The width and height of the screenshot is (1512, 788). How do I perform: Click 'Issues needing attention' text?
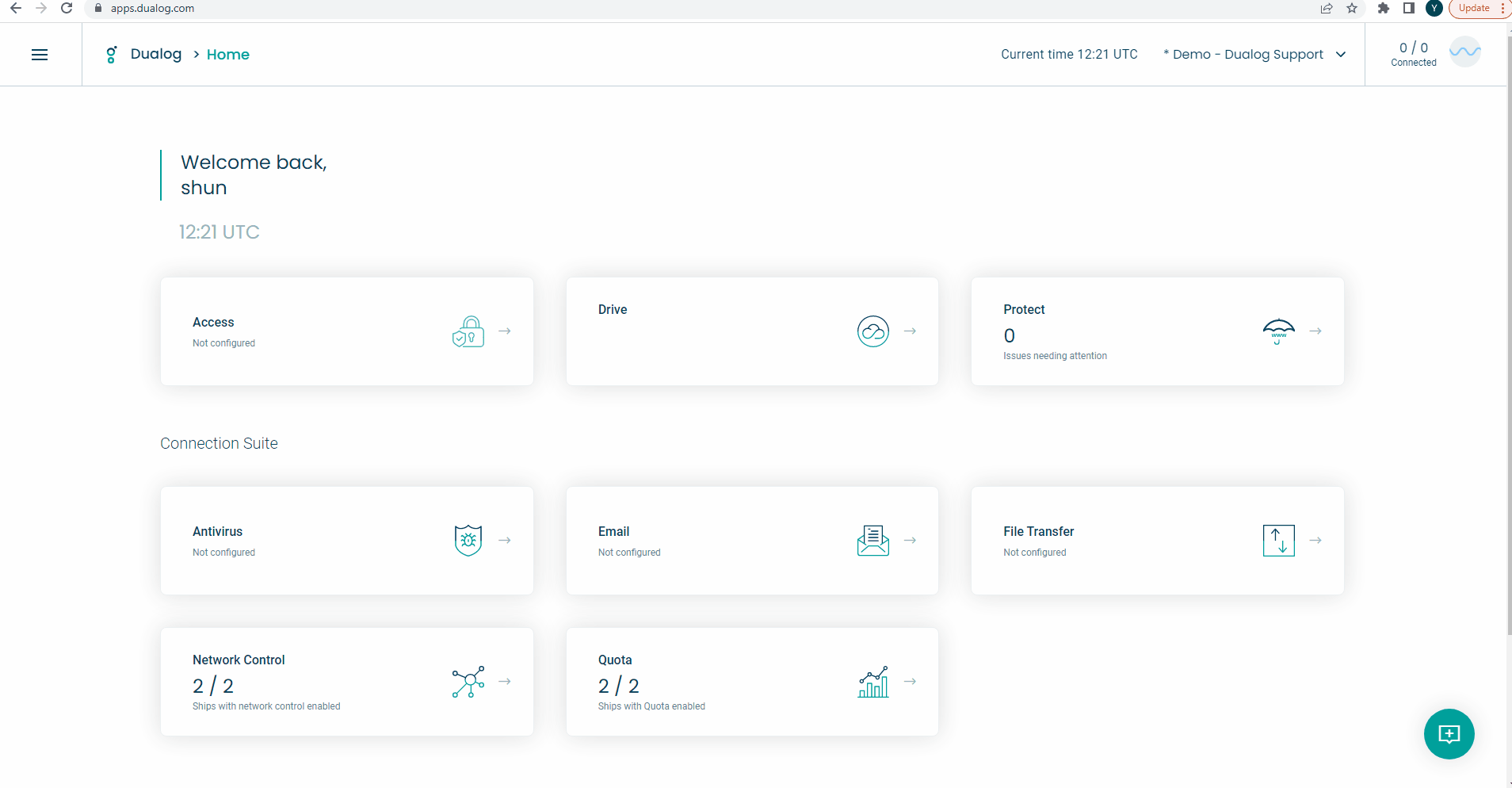(x=1055, y=356)
